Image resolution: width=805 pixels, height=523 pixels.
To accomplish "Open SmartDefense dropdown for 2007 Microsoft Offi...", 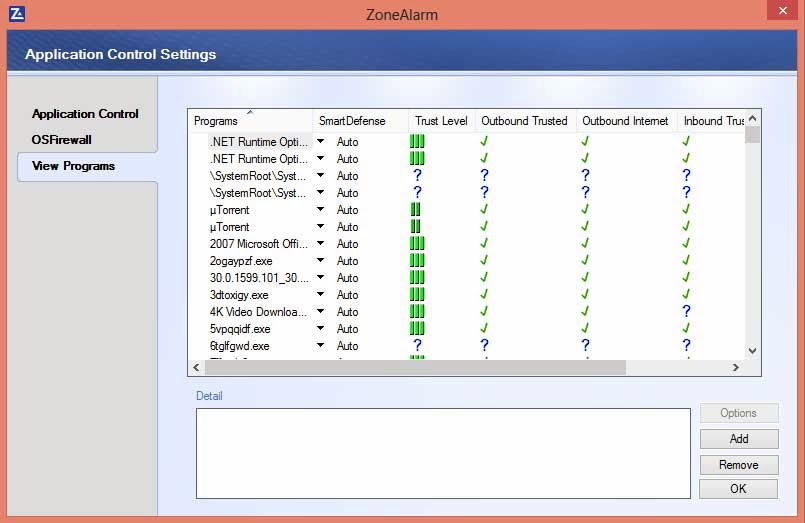I will (320, 243).
